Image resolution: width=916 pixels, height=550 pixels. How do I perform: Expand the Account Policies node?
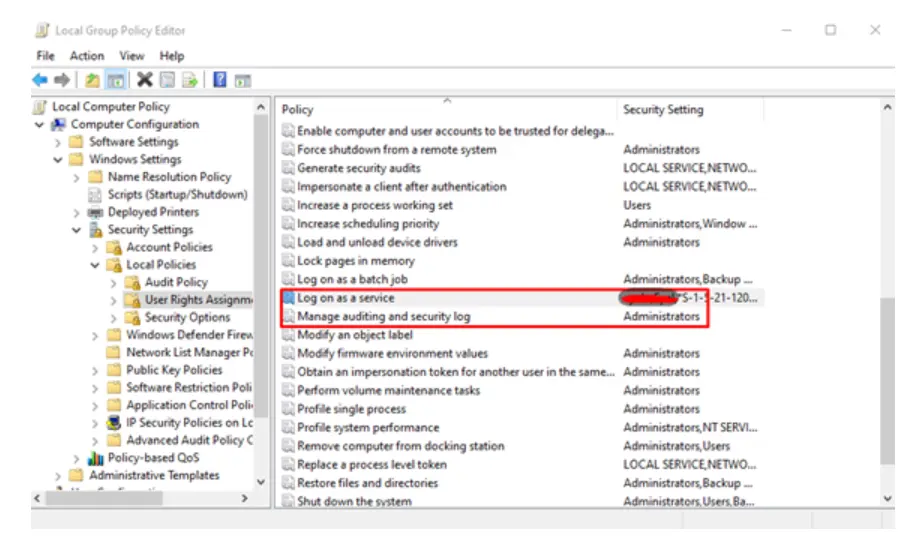point(95,247)
